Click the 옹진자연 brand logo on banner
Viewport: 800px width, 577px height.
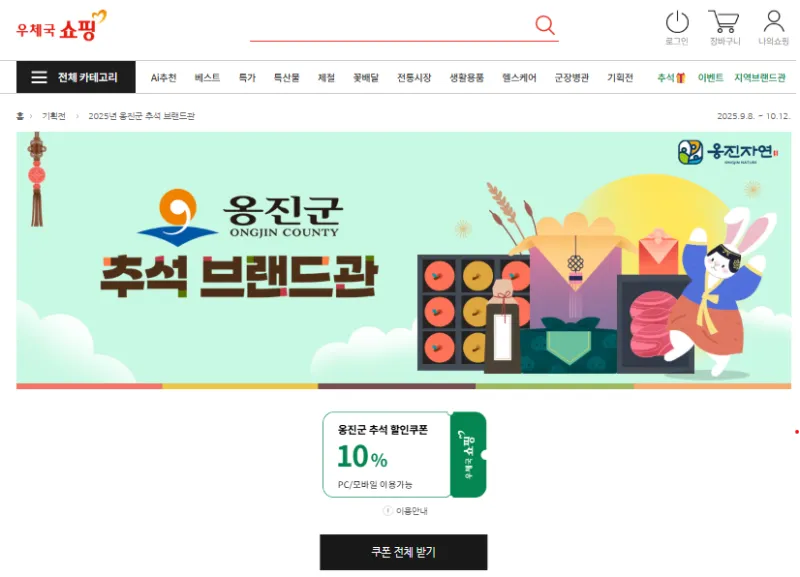coord(728,153)
